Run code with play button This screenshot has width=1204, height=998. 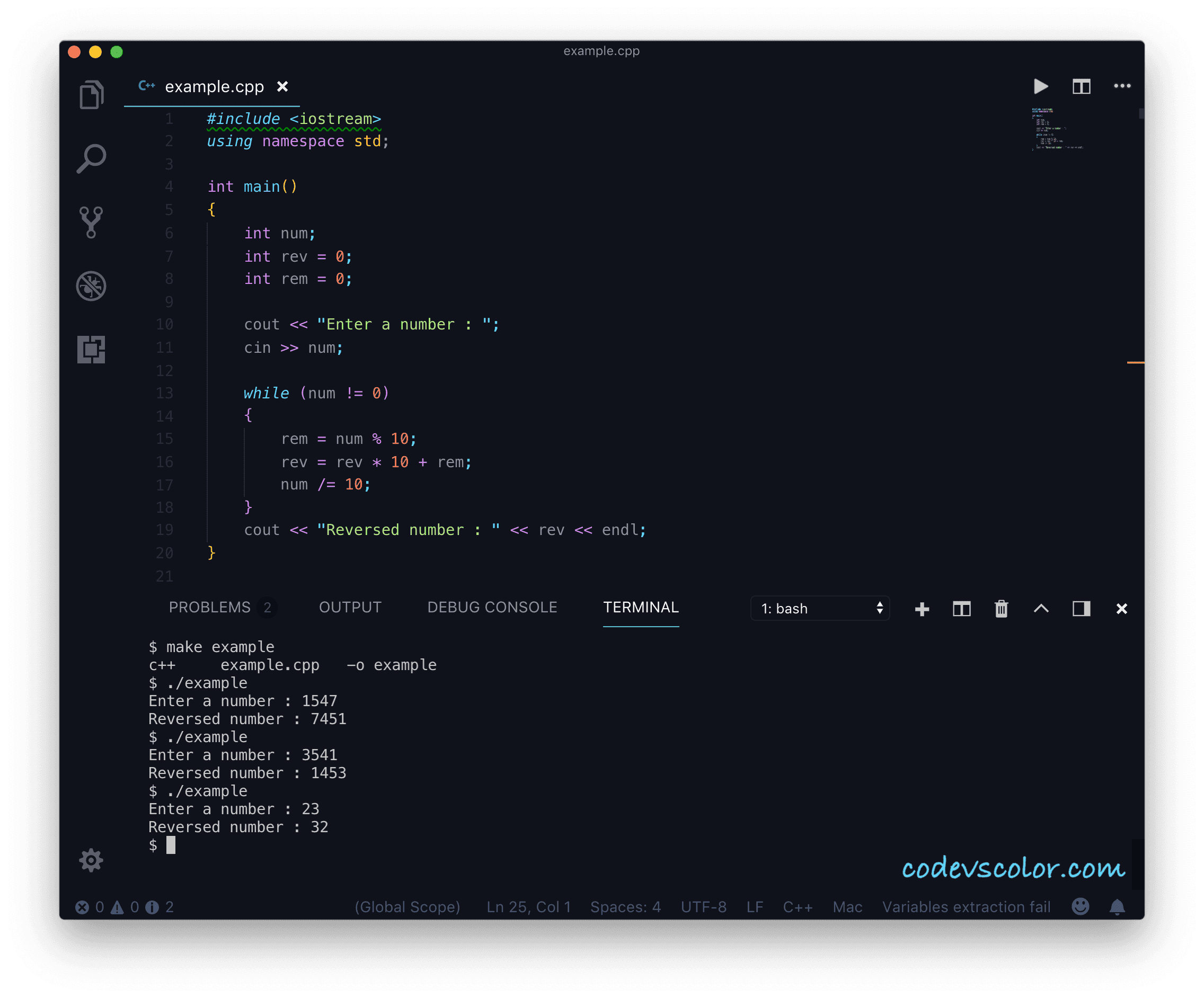pyautogui.click(x=1041, y=86)
